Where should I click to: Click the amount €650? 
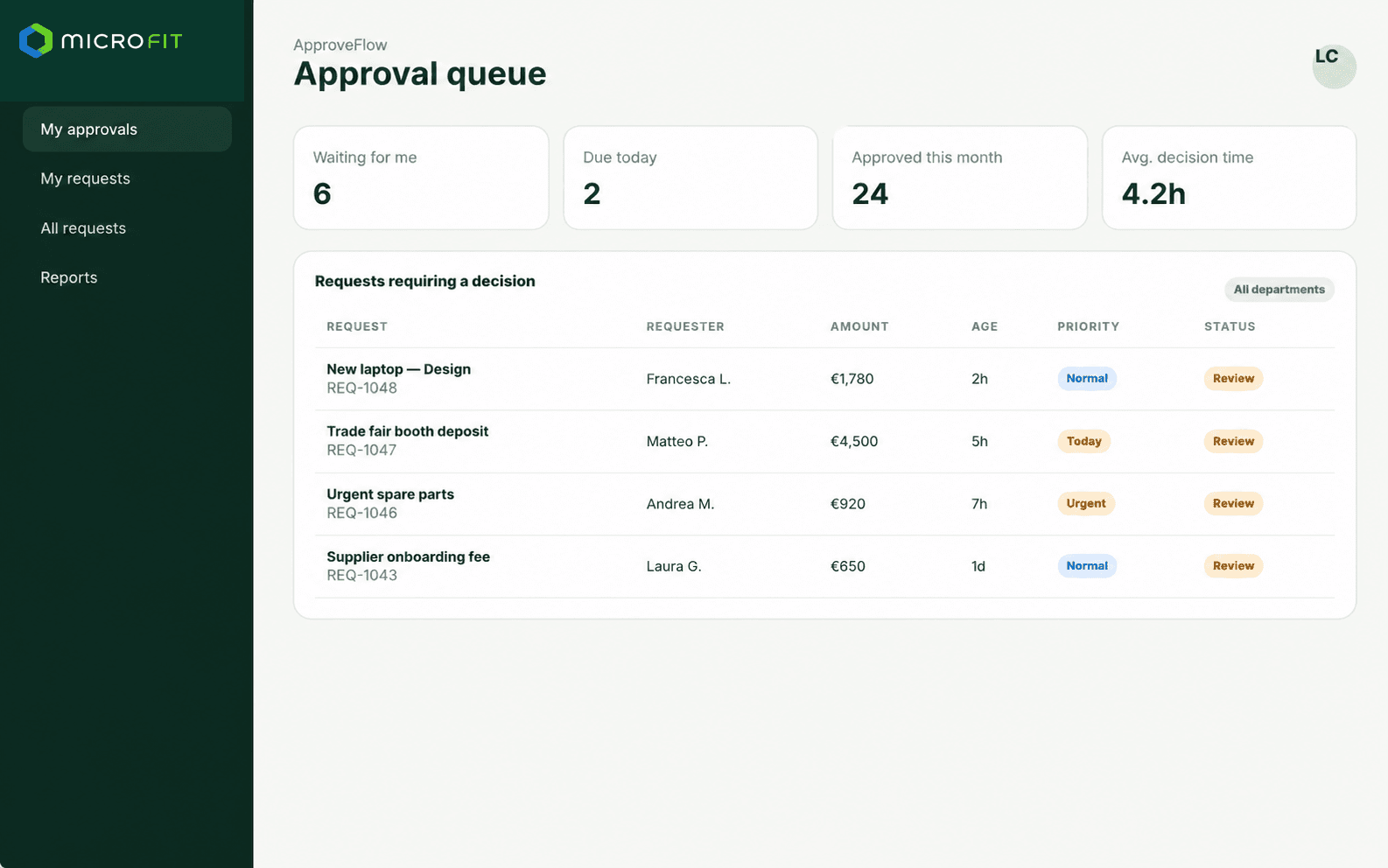point(848,566)
